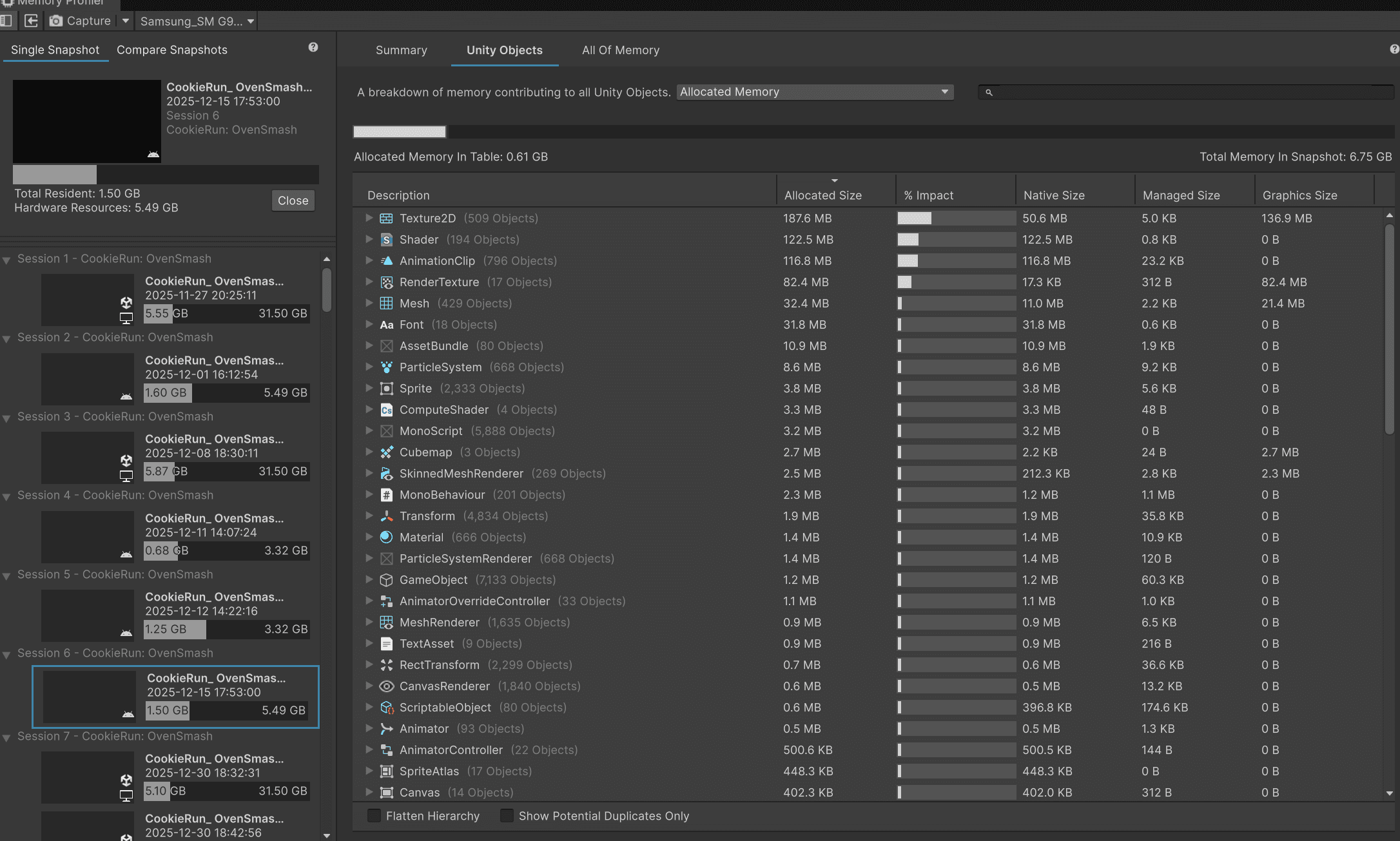Image resolution: width=1400 pixels, height=841 pixels.
Task: Click the object table vertical scrollbar
Action: [1389, 329]
